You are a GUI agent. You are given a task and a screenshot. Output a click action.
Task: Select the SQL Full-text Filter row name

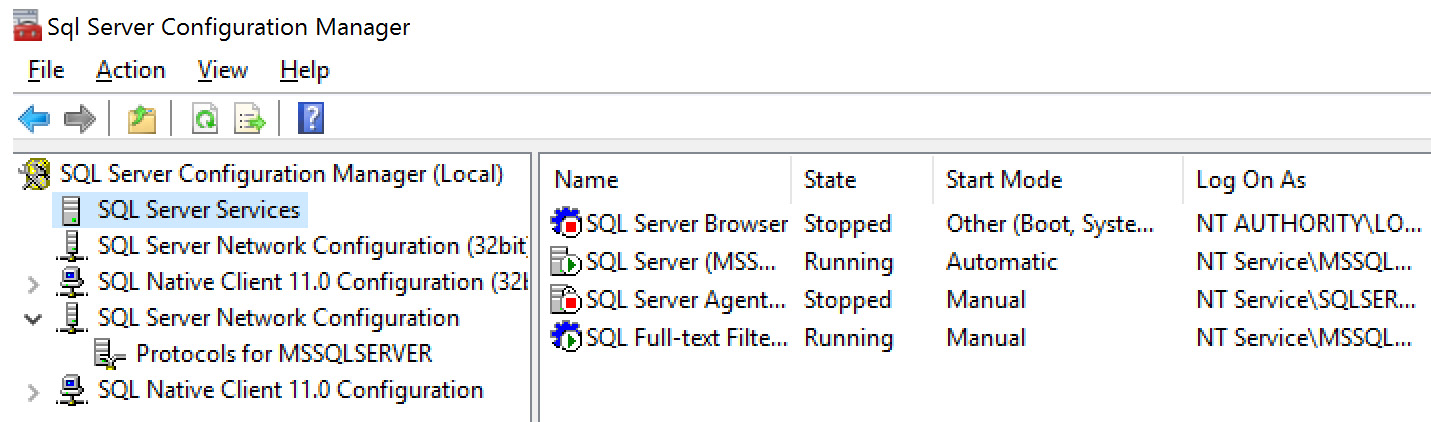[687, 338]
